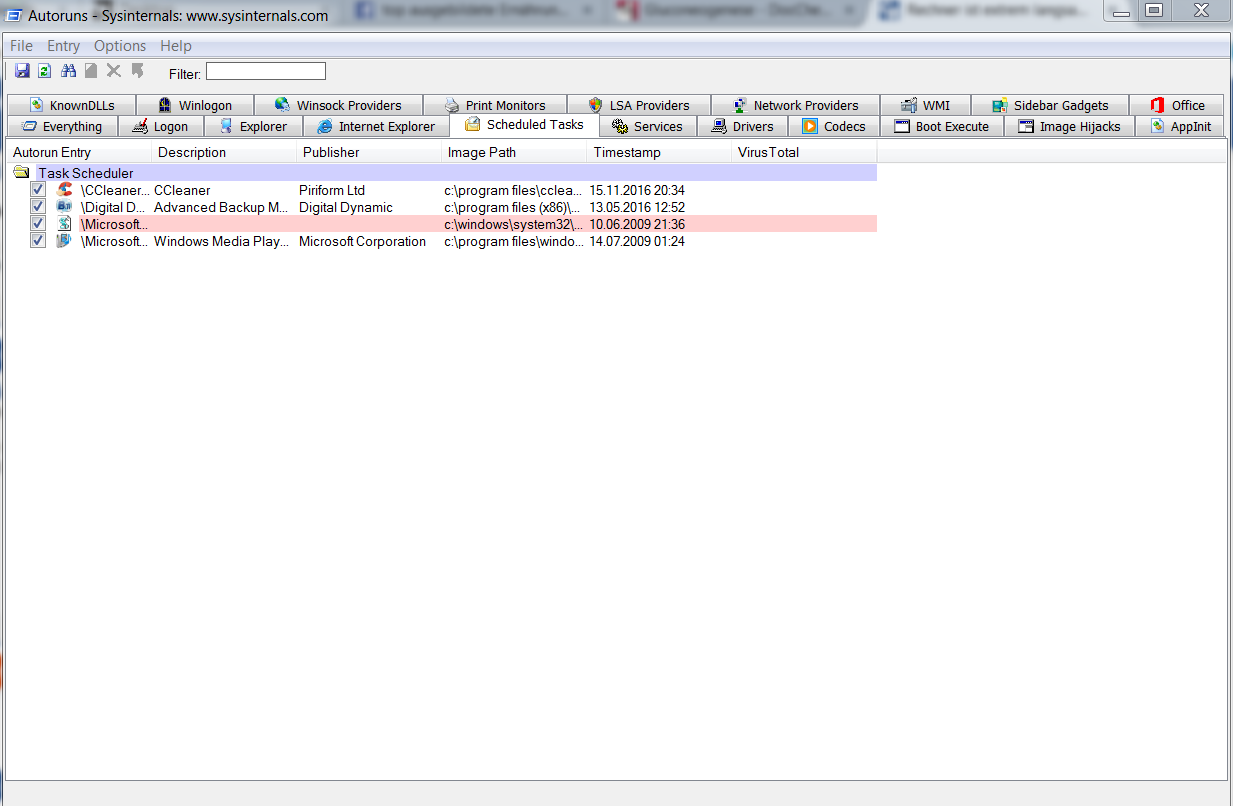The width and height of the screenshot is (1233, 806).
Task: Open the KnownDLLs tab
Action: coord(70,105)
